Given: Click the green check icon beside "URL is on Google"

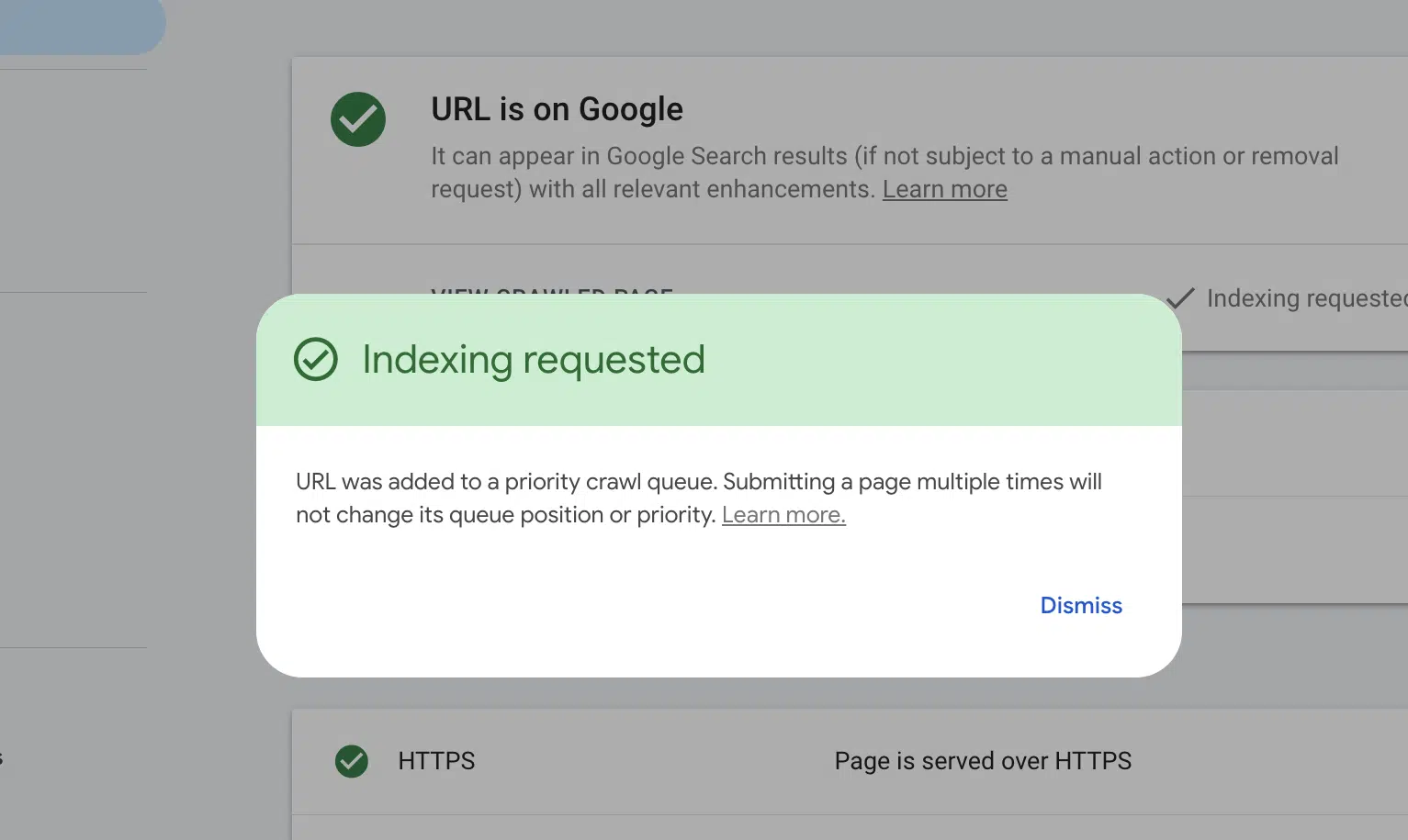Looking at the screenshot, I should (x=357, y=119).
